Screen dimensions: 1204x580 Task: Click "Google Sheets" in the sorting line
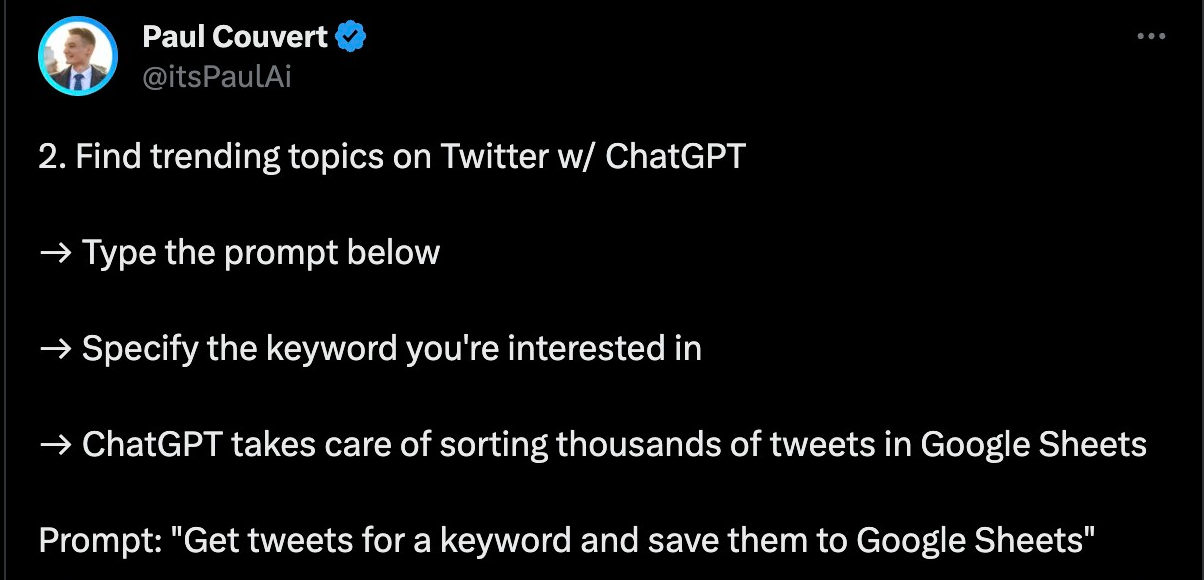point(1033,444)
